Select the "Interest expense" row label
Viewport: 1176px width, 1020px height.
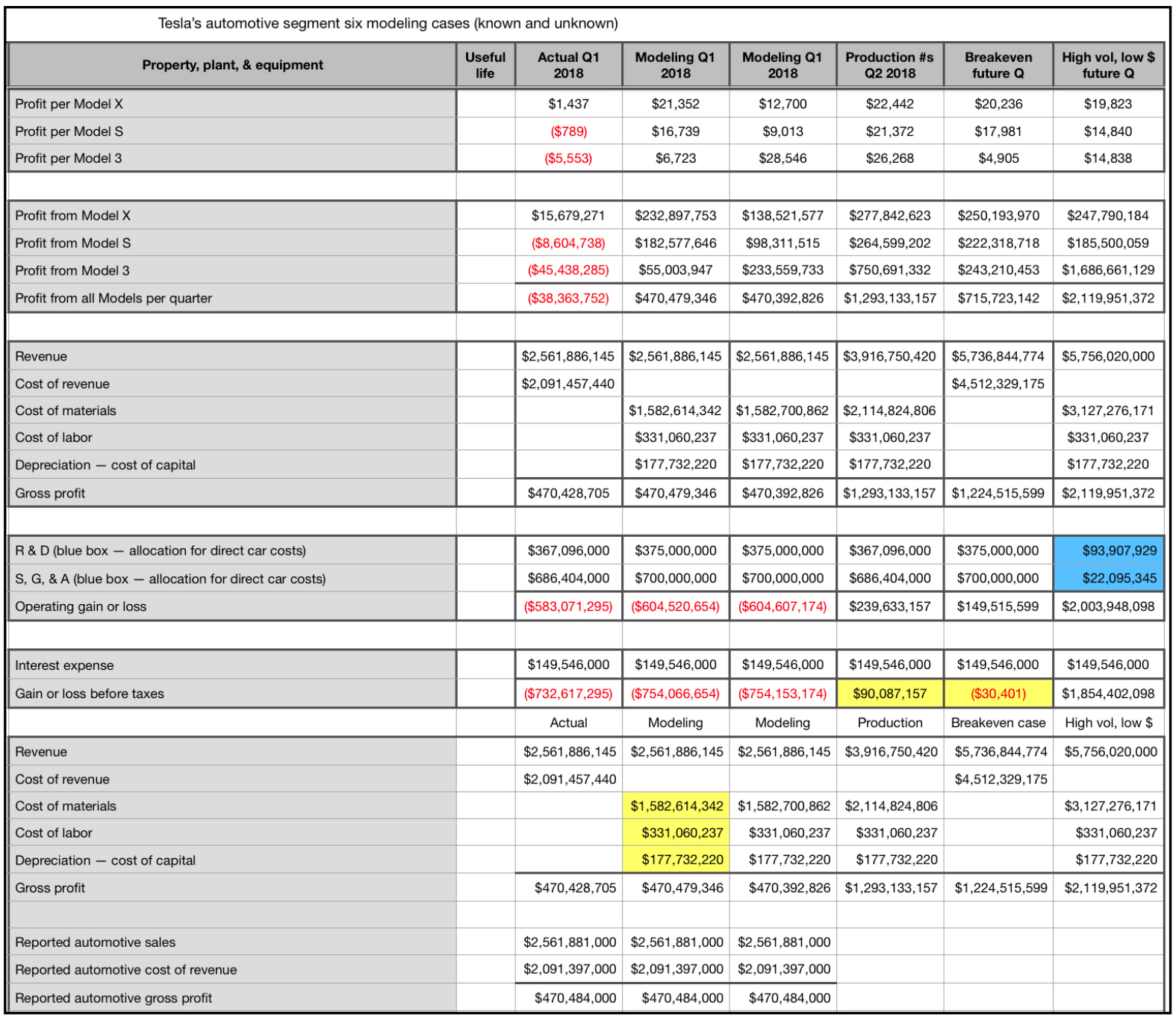click(x=232, y=665)
